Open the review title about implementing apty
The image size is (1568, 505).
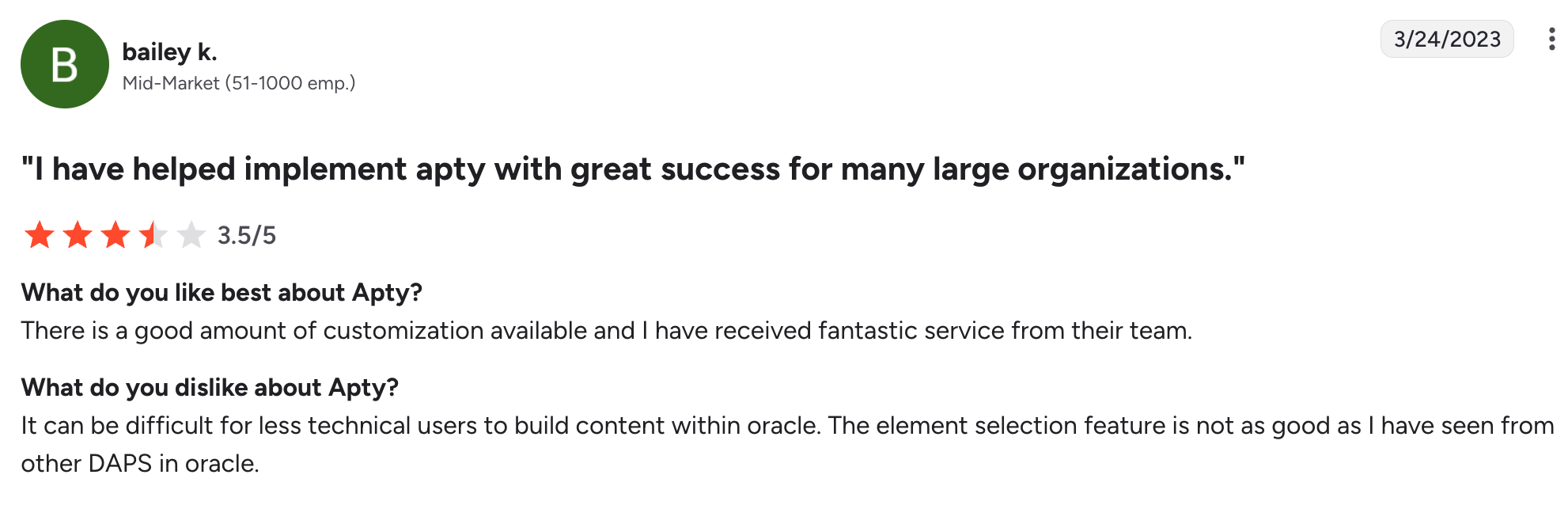633,169
